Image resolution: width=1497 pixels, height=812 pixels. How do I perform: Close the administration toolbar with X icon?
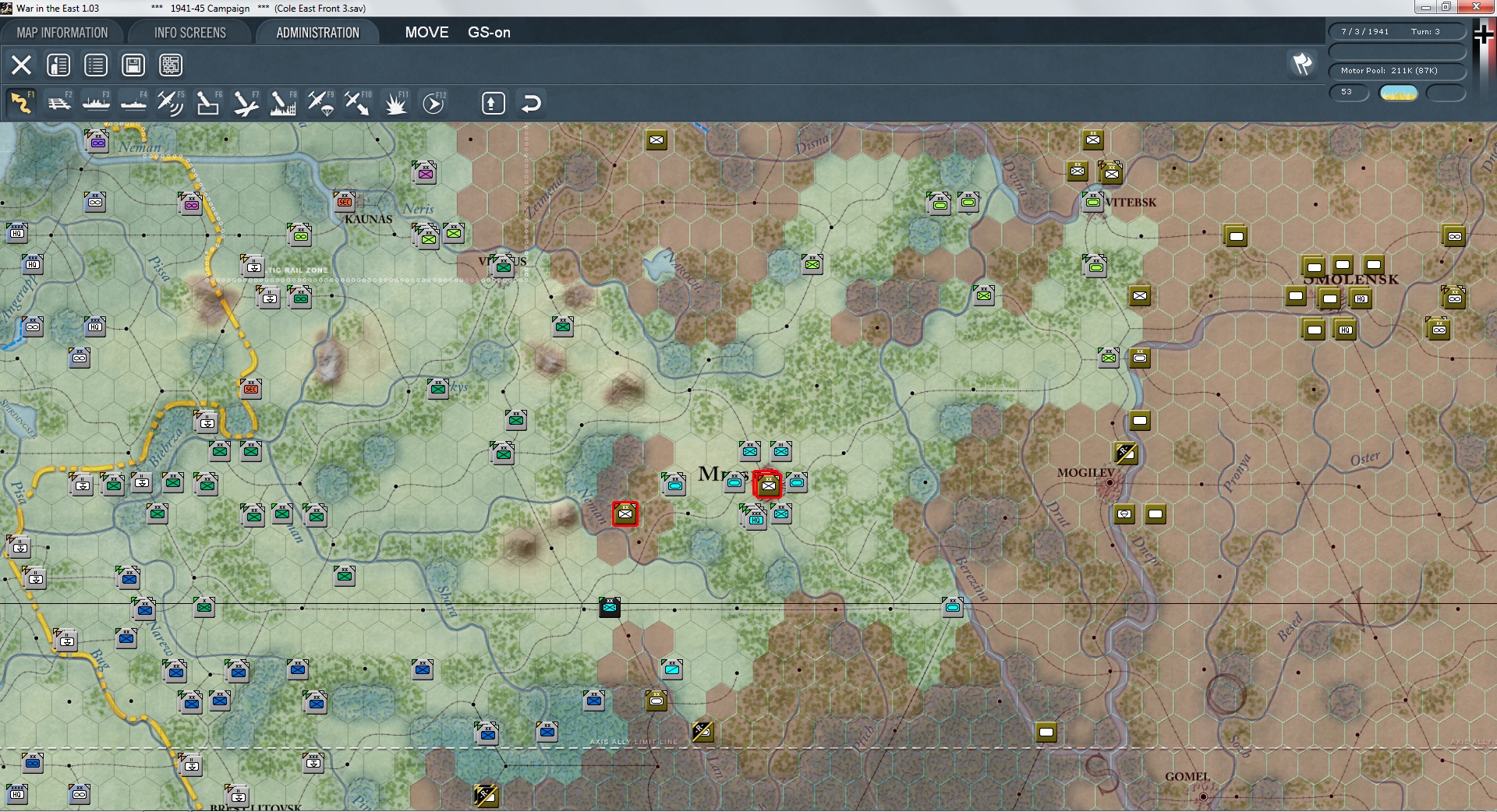click(21, 65)
